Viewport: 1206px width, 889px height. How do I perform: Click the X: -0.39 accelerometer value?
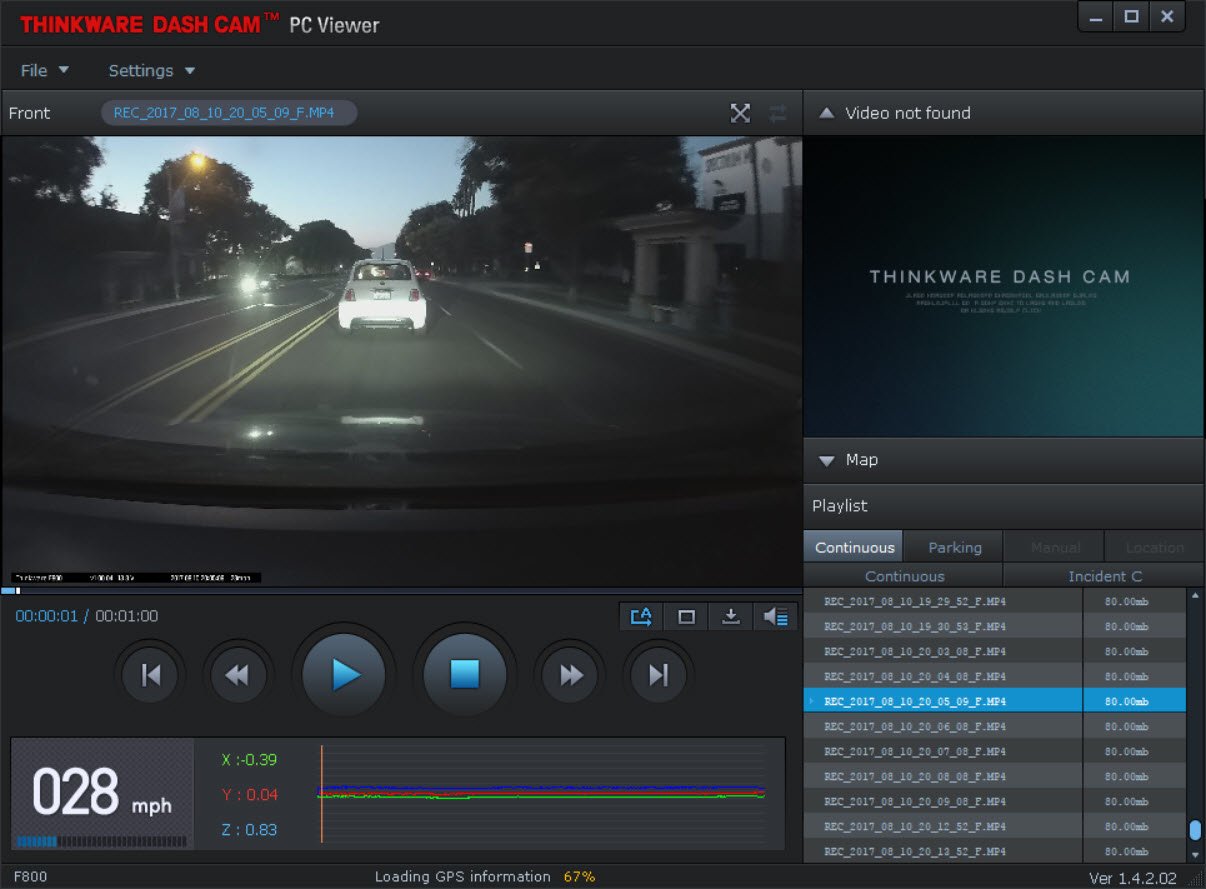tap(249, 760)
